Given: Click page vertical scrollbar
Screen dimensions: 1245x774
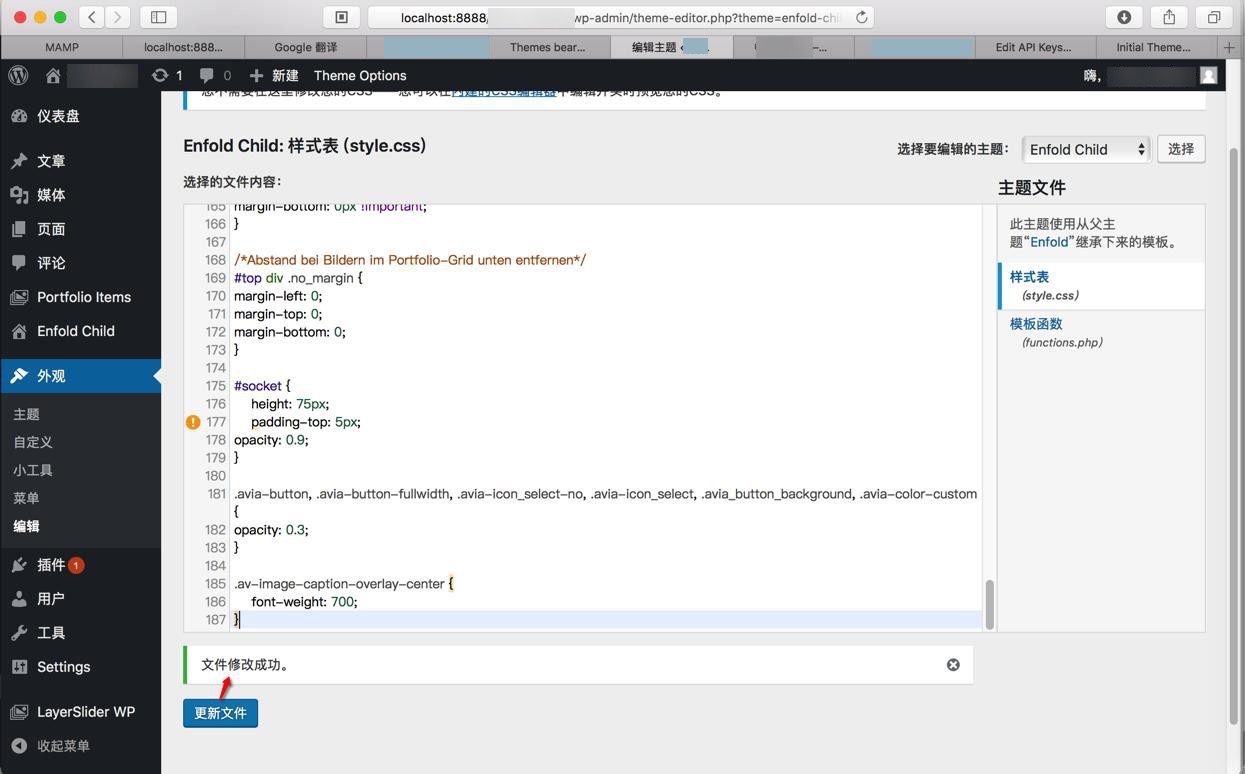Looking at the screenshot, I should click(x=1234, y=435).
